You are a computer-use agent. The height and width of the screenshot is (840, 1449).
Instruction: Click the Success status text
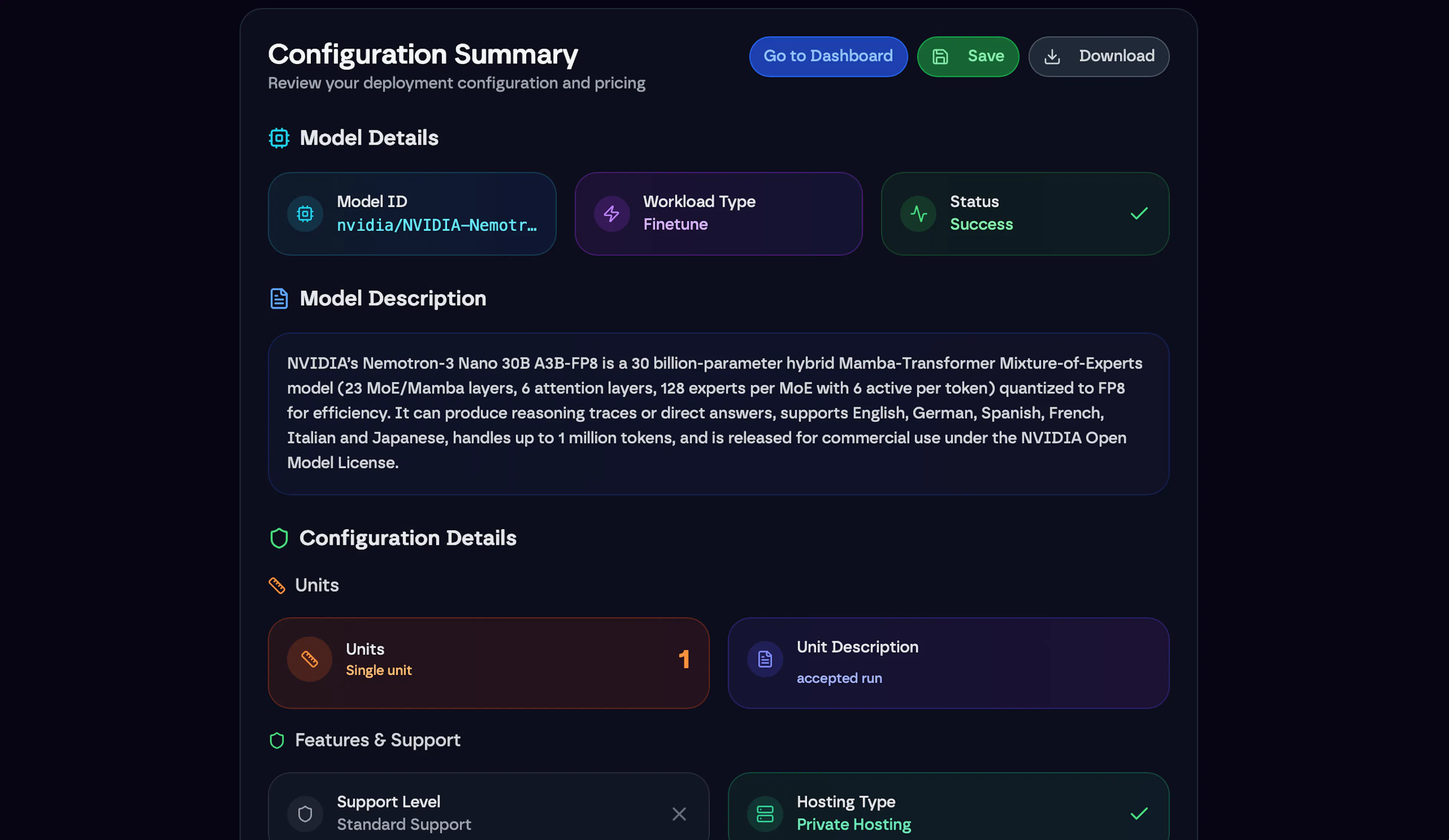(x=981, y=224)
